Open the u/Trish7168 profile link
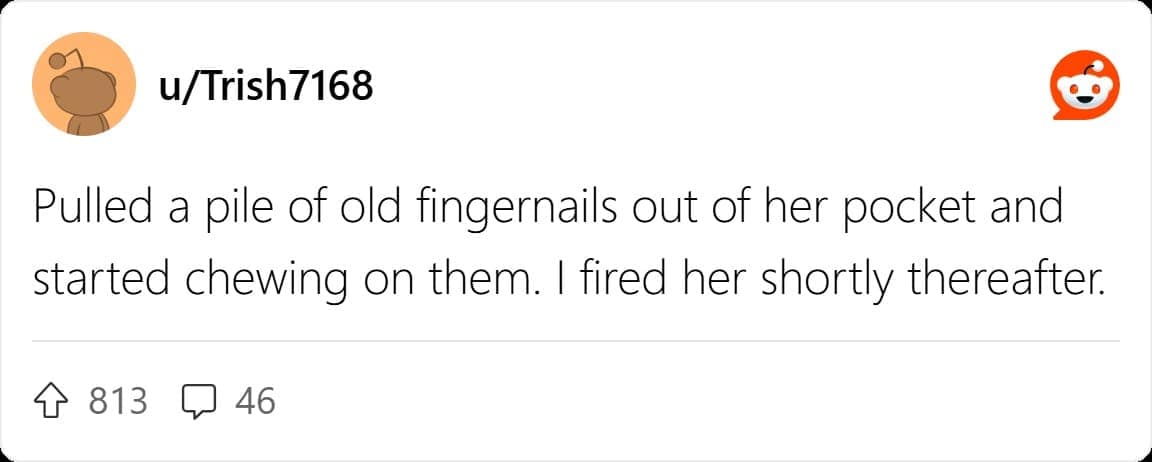 point(265,87)
